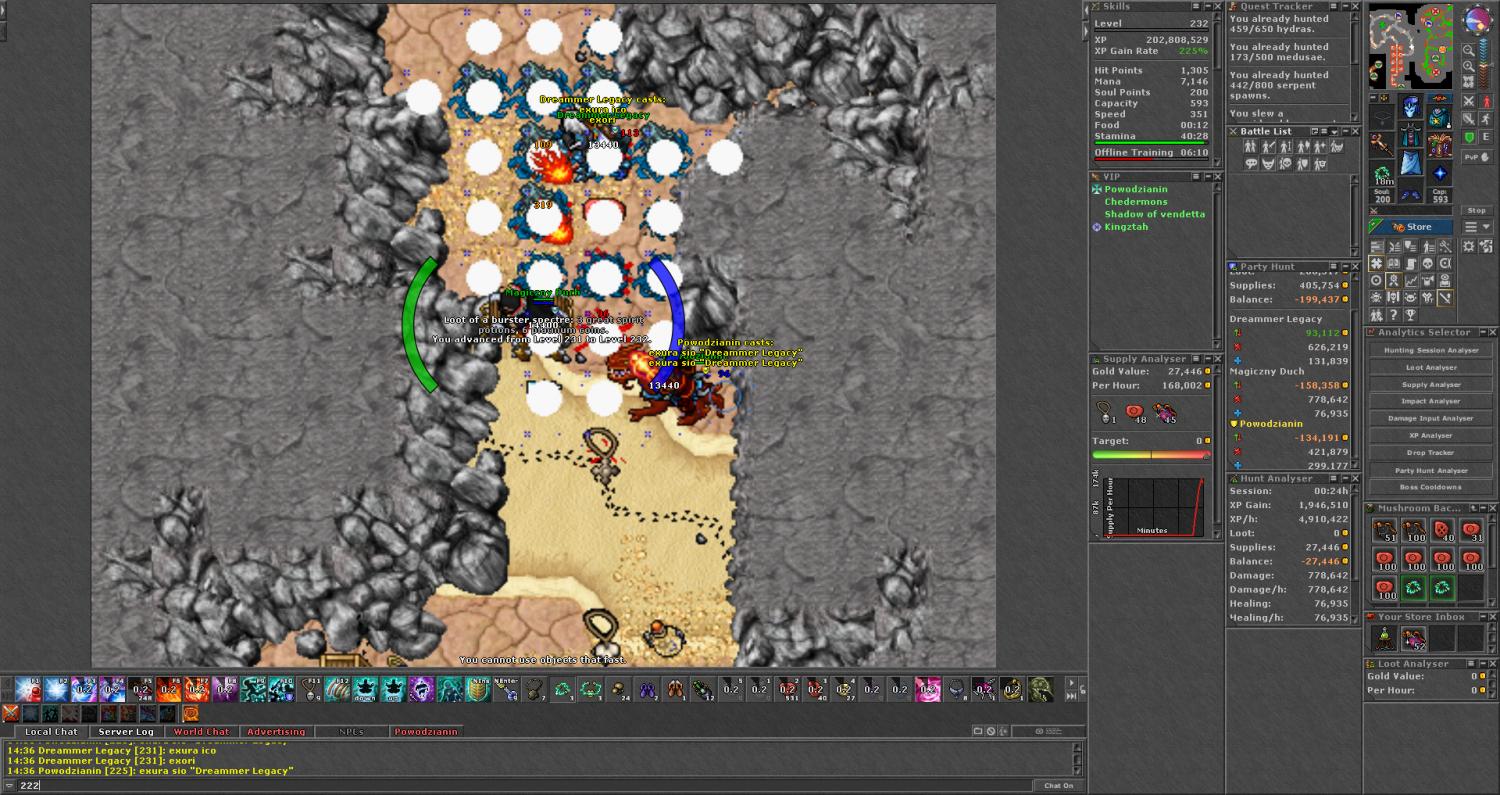This screenshot has width=1500, height=795.
Task: Select the armor equipment slot
Action: pyautogui.click(x=1410, y=135)
